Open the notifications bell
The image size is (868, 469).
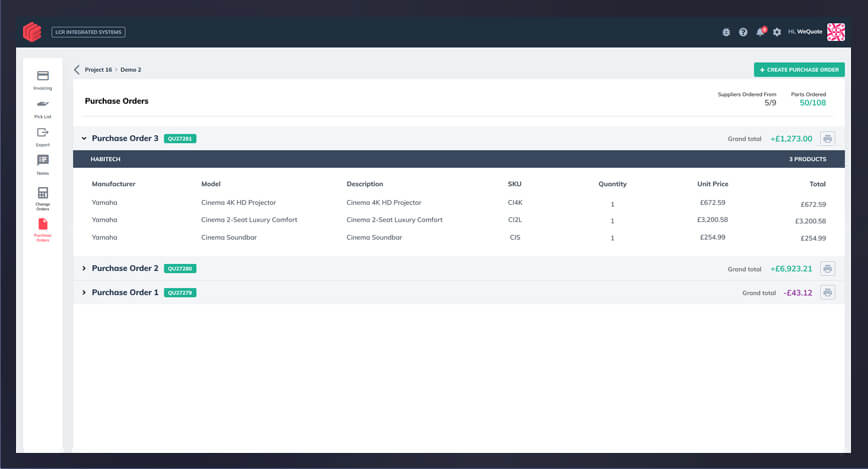(760, 32)
